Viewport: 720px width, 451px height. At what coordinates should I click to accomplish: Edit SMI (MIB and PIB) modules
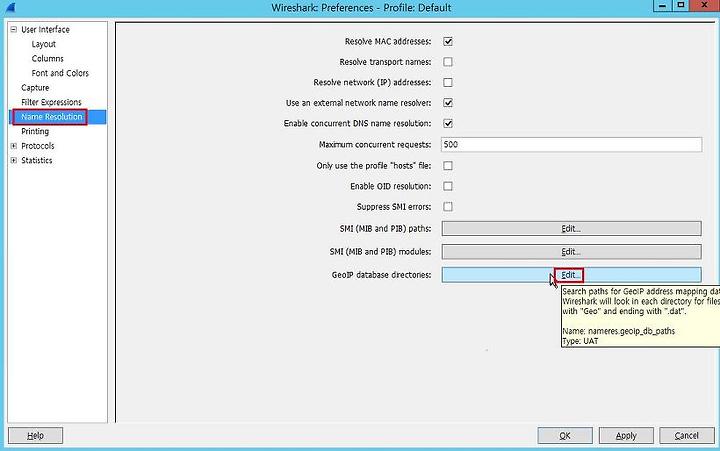point(571,252)
